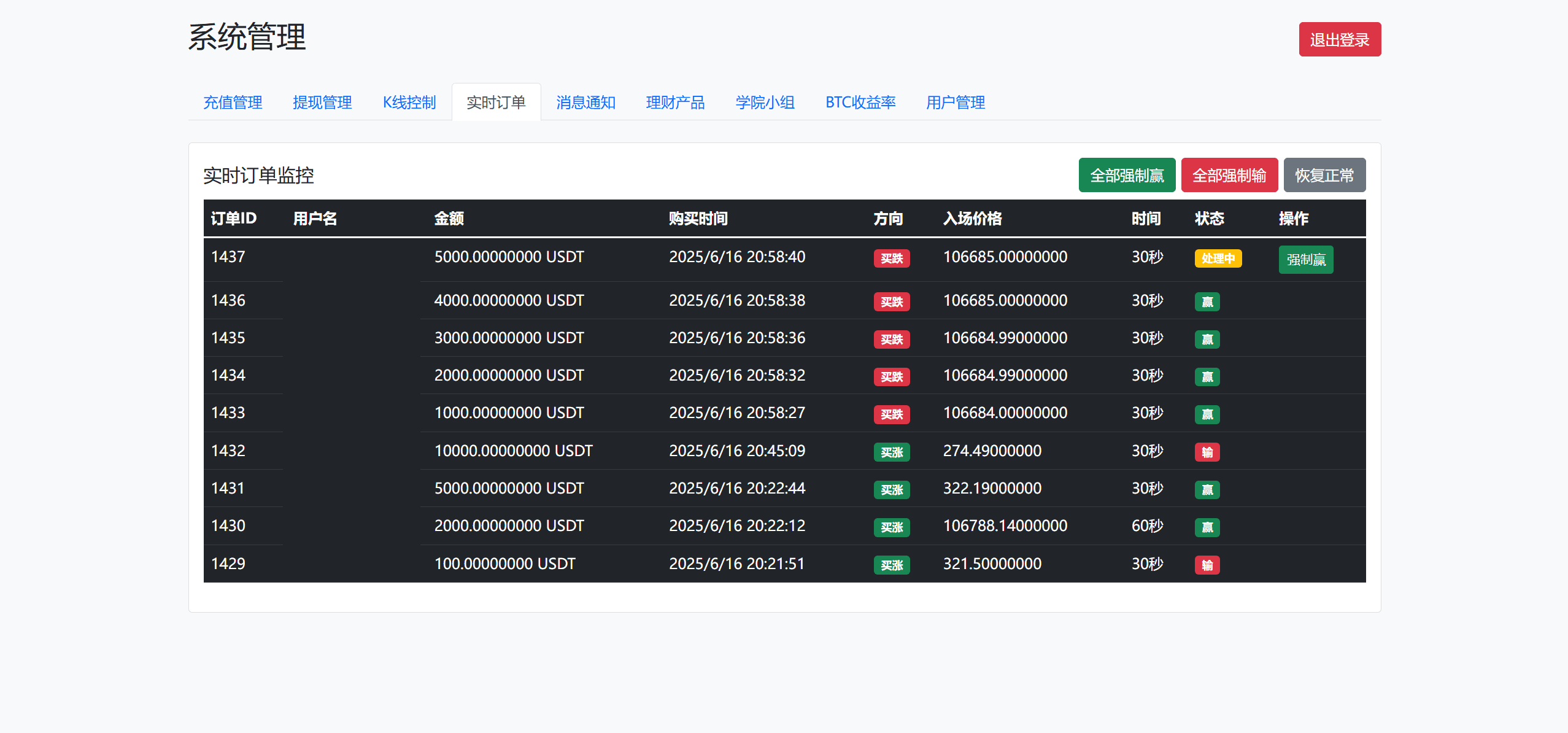The width and height of the screenshot is (1568, 733).
Task: Open the 用户管理 tab
Action: click(x=955, y=103)
